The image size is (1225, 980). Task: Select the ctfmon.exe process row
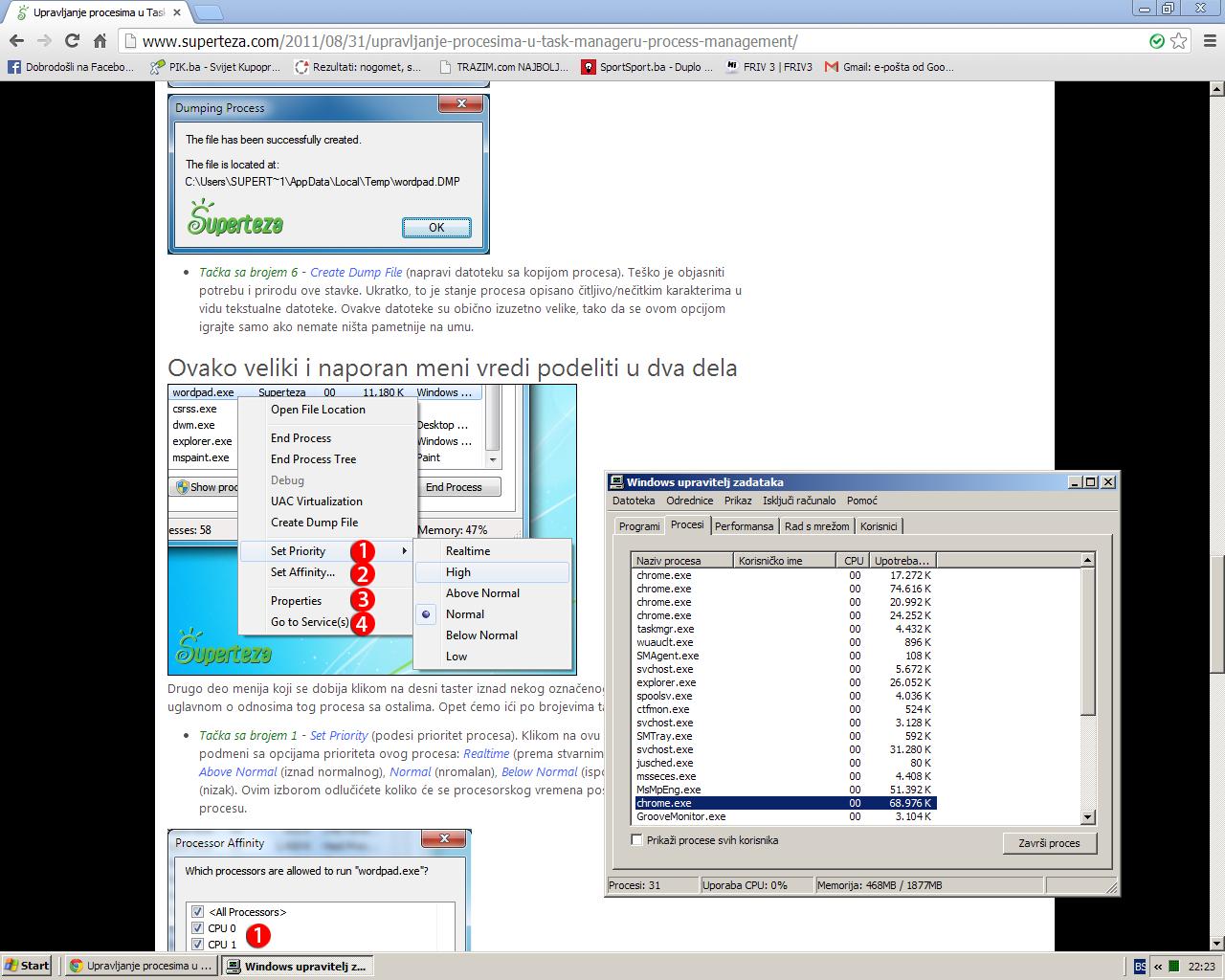pos(785,709)
